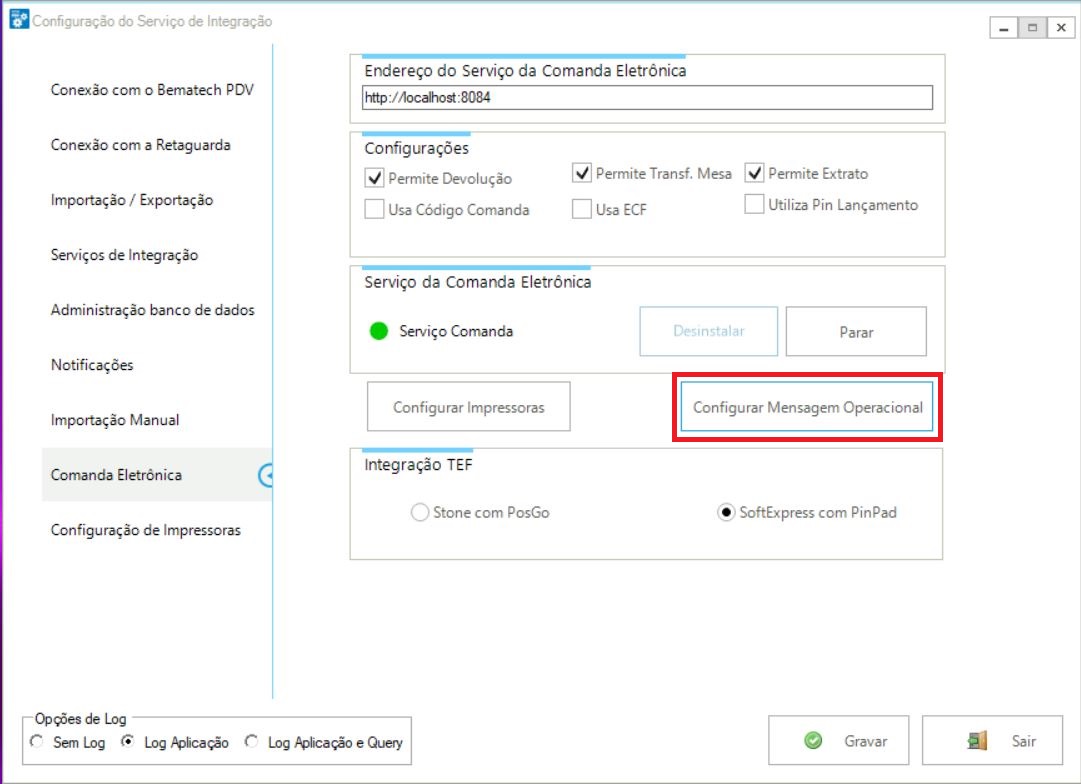The image size is (1081, 784).
Task: Enable the Usa ECF checkbox
Action: (x=582, y=209)
